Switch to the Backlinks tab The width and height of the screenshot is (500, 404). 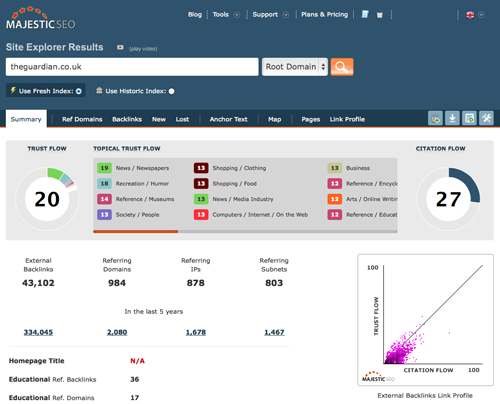127,119
